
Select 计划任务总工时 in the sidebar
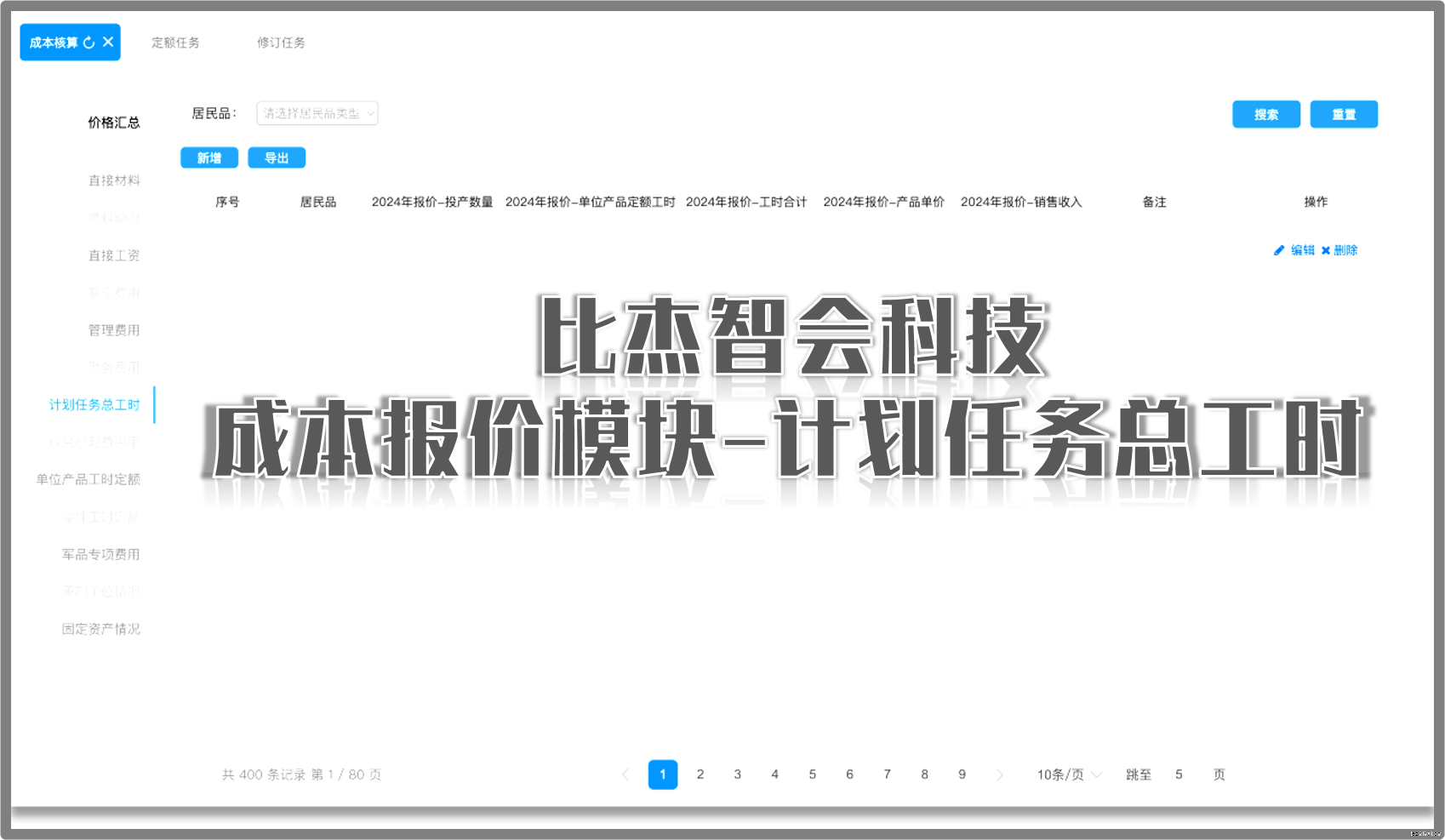[x=94, y=405]
